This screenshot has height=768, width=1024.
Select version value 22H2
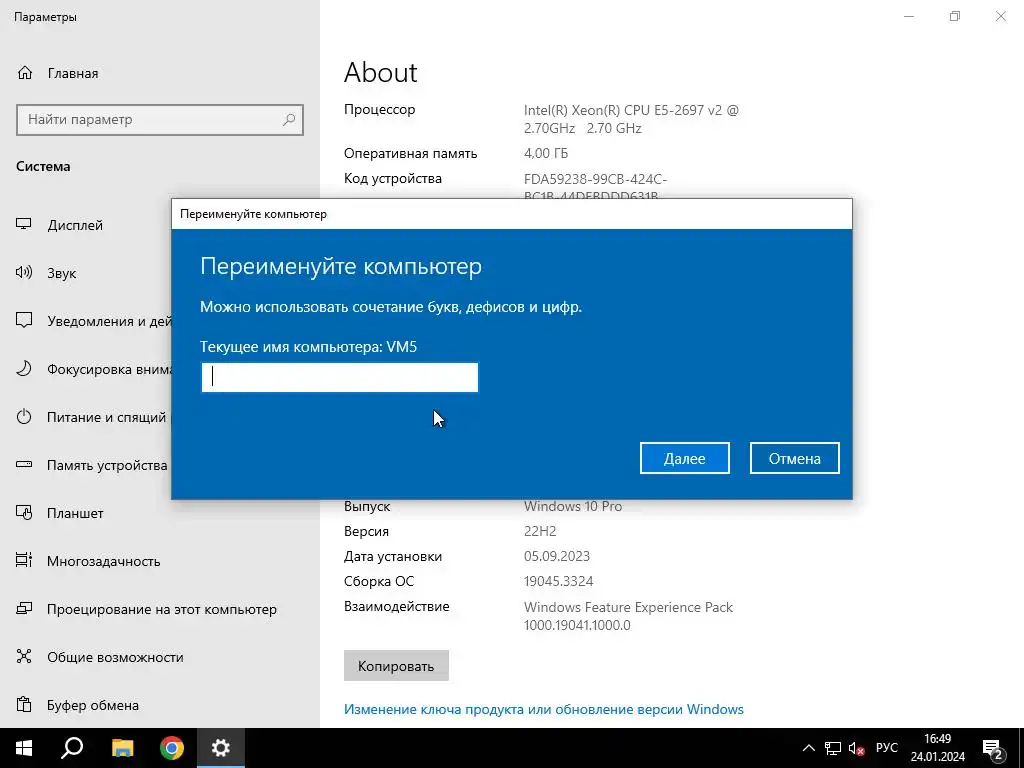540,532
